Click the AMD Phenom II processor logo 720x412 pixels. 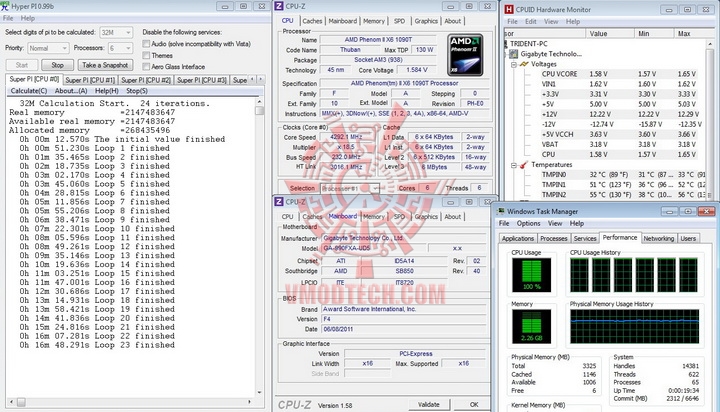pos(465,54)
